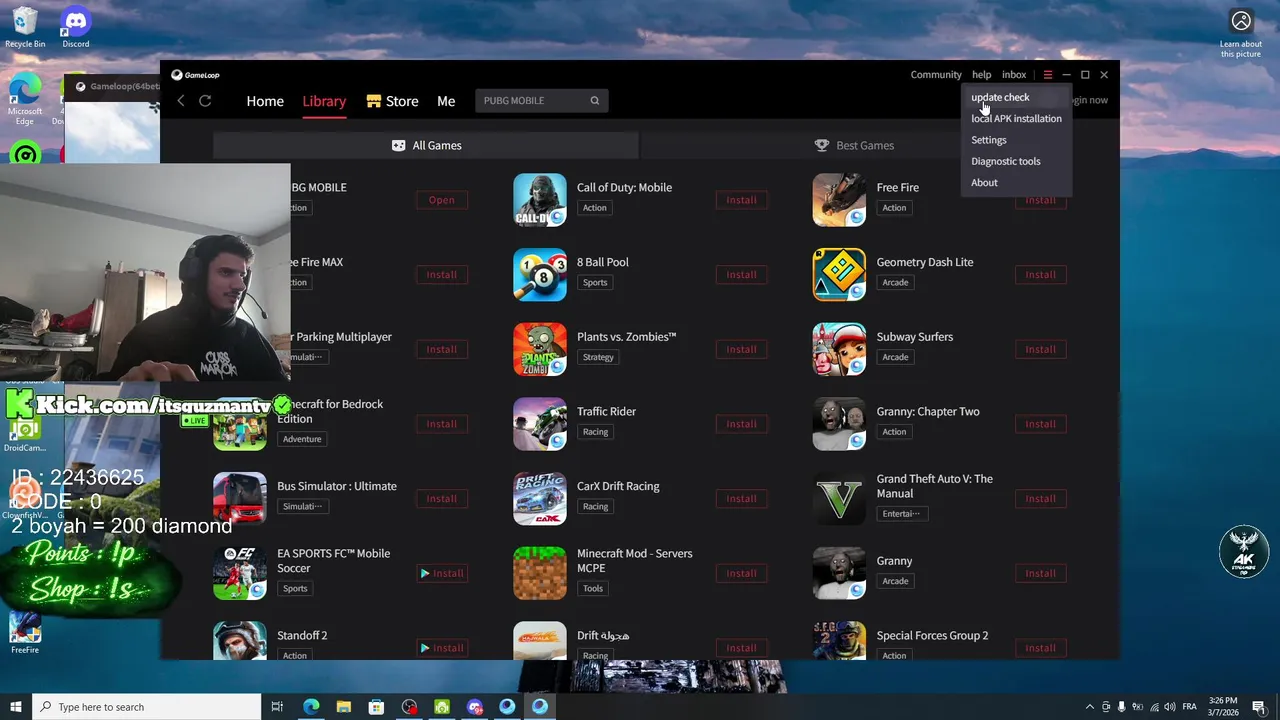Install Bus Simulator: Ultimate

pos(442,499)
